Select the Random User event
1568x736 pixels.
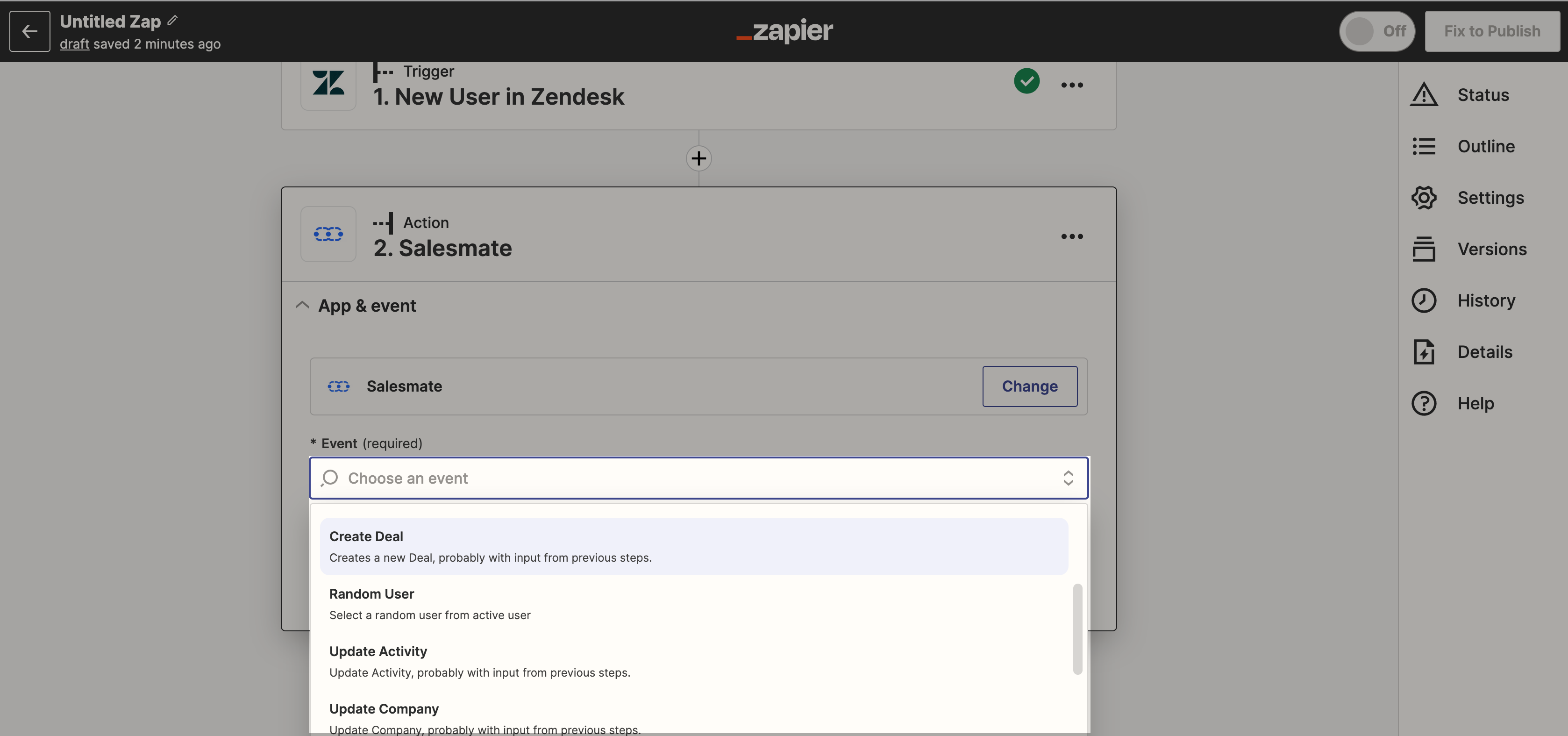tap(694, 604)
